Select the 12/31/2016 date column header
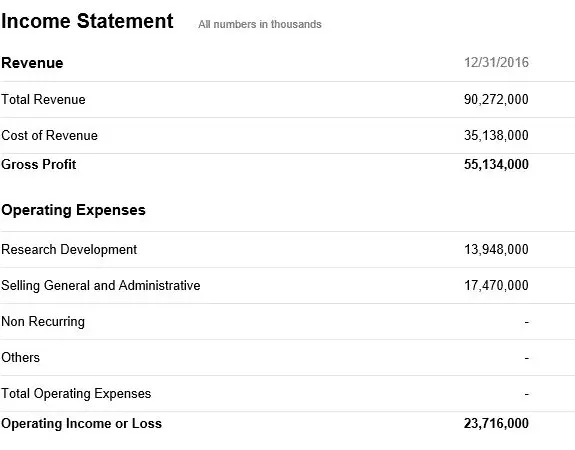Screen dimensions: 575x450 [x=496, y=62]
